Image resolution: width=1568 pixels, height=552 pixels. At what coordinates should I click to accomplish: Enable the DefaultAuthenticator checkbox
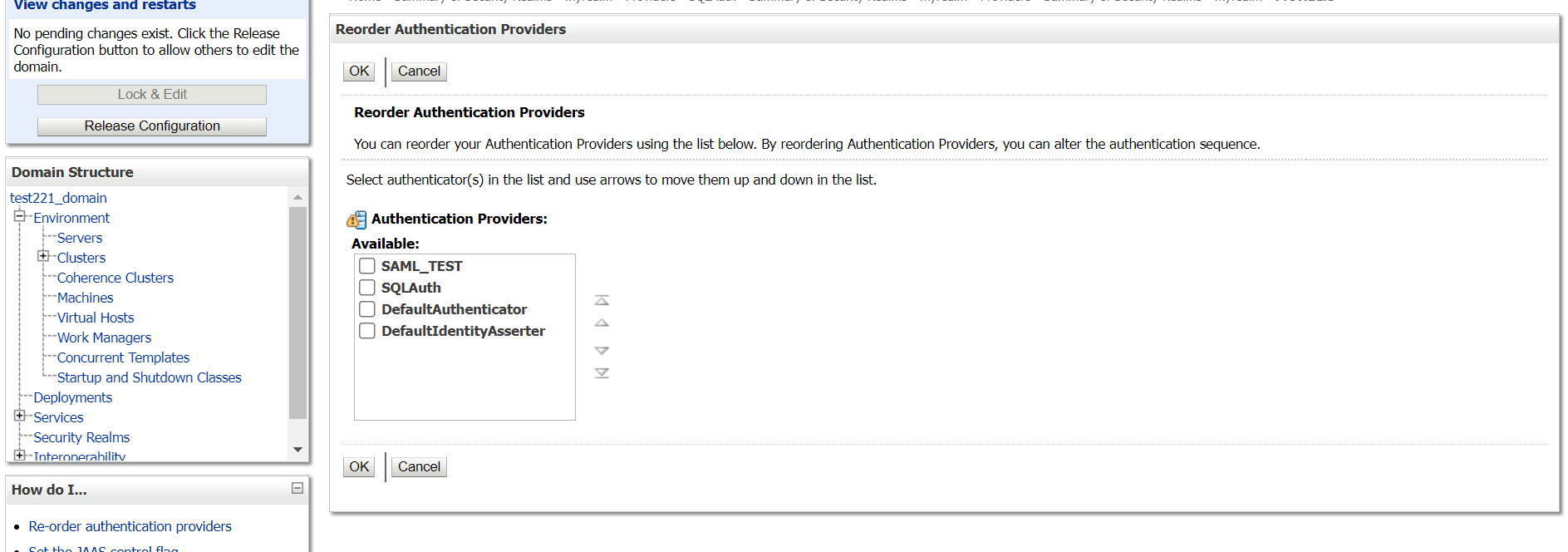click(367, 308)
